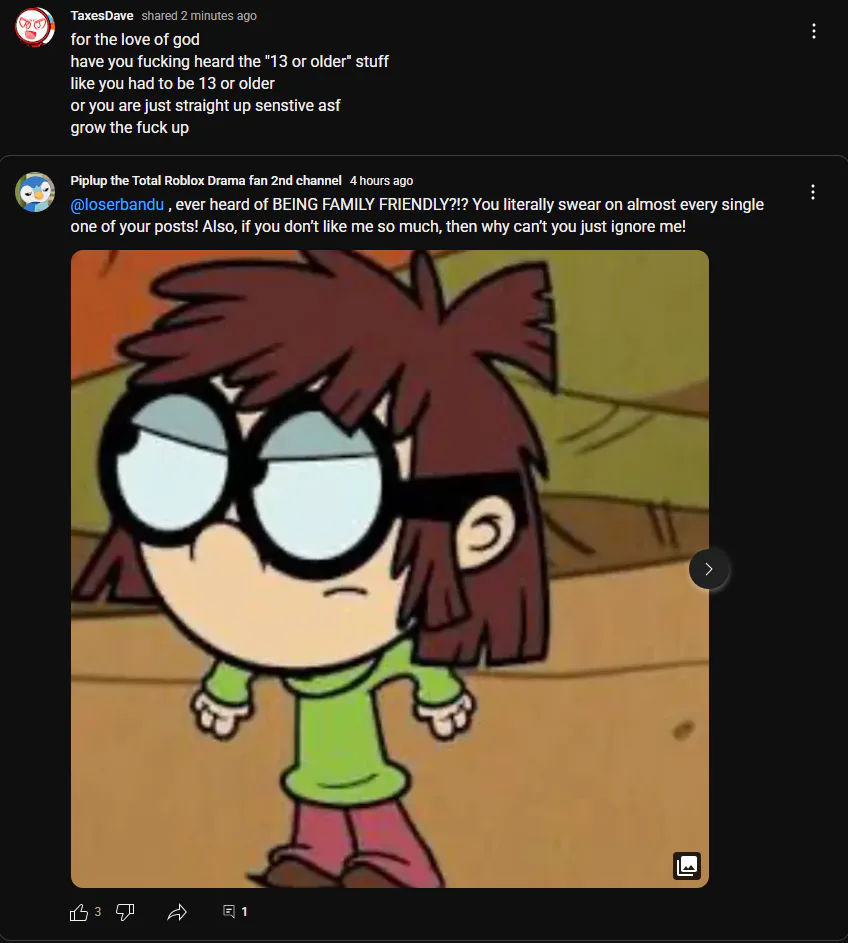Click 'shared 2 minutes ago' timestamp

(199, 16)
